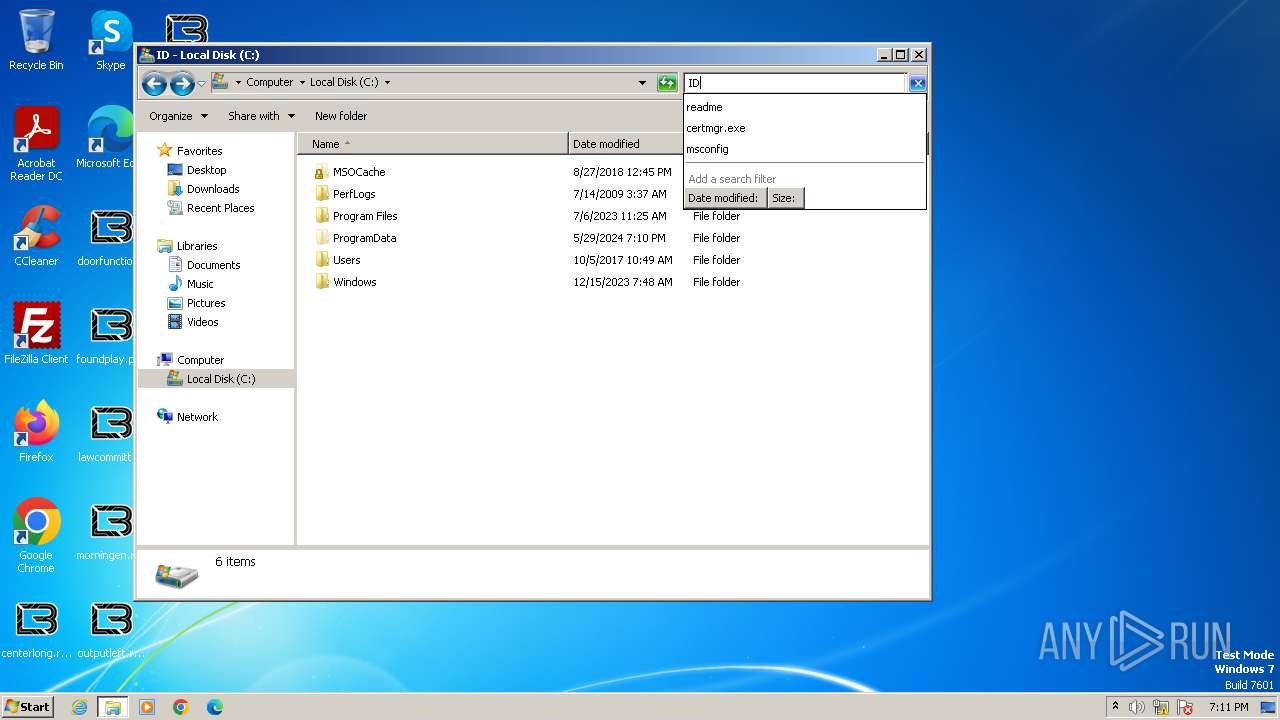Open the Organize menu
This screenshot has height=720, width=1280.
point(178,116)
